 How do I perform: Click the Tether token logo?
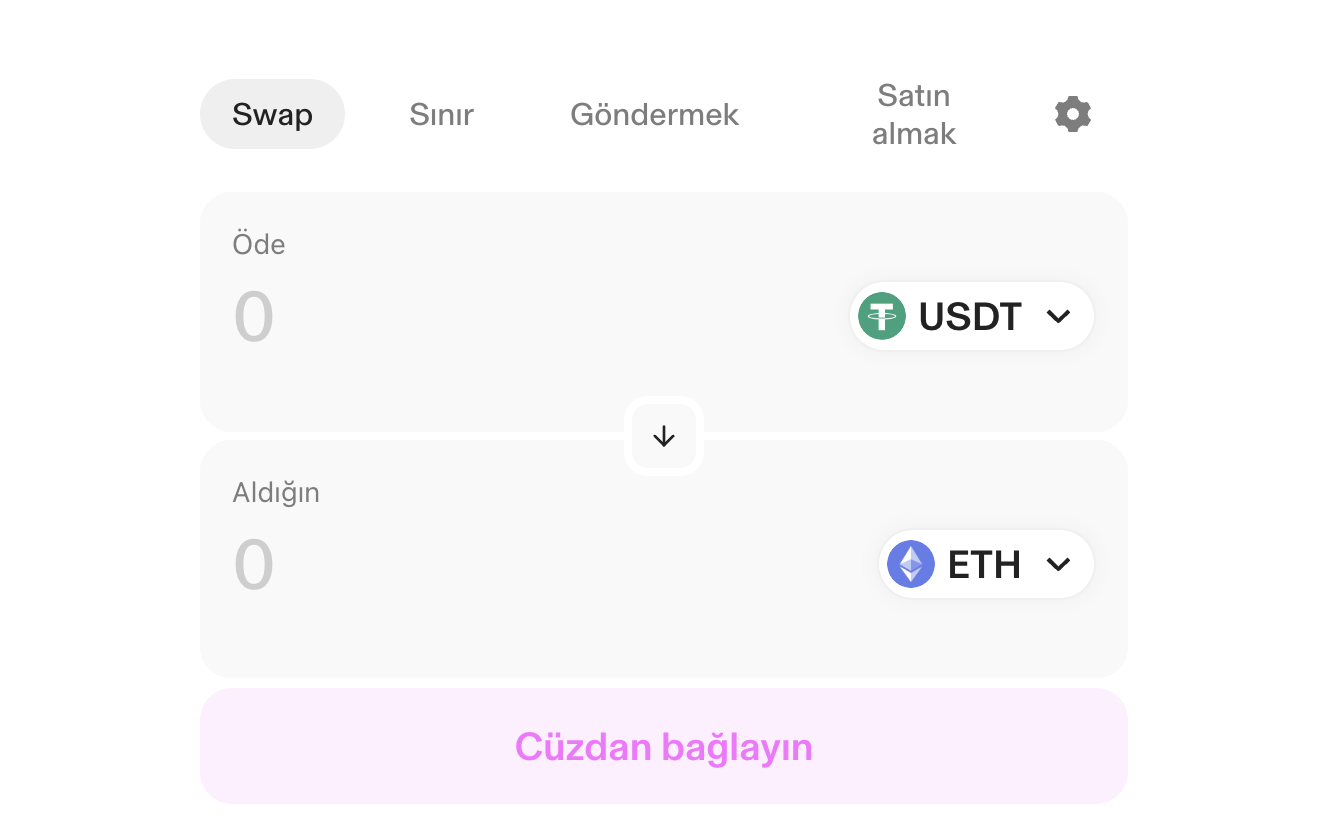coord(881,316)
